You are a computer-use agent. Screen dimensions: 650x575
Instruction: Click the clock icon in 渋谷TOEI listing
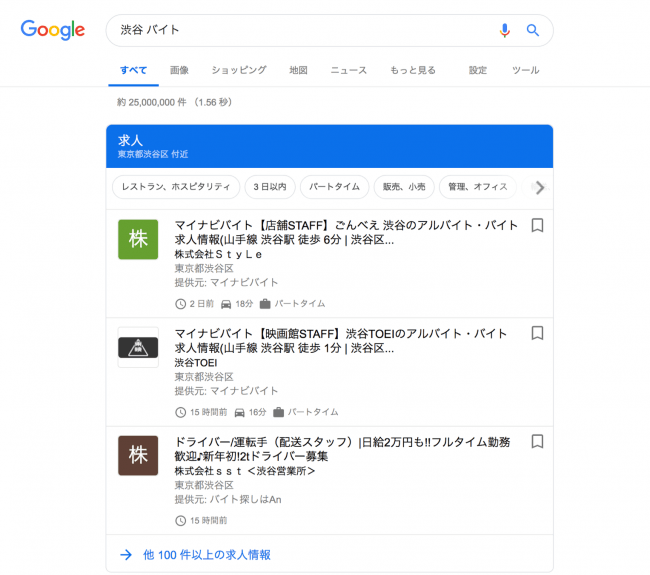point(180,412)
